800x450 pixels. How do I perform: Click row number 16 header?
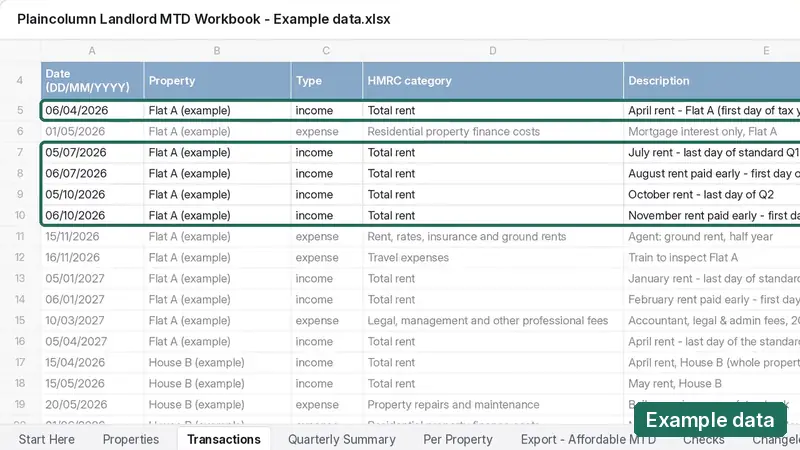pos(20,341)
